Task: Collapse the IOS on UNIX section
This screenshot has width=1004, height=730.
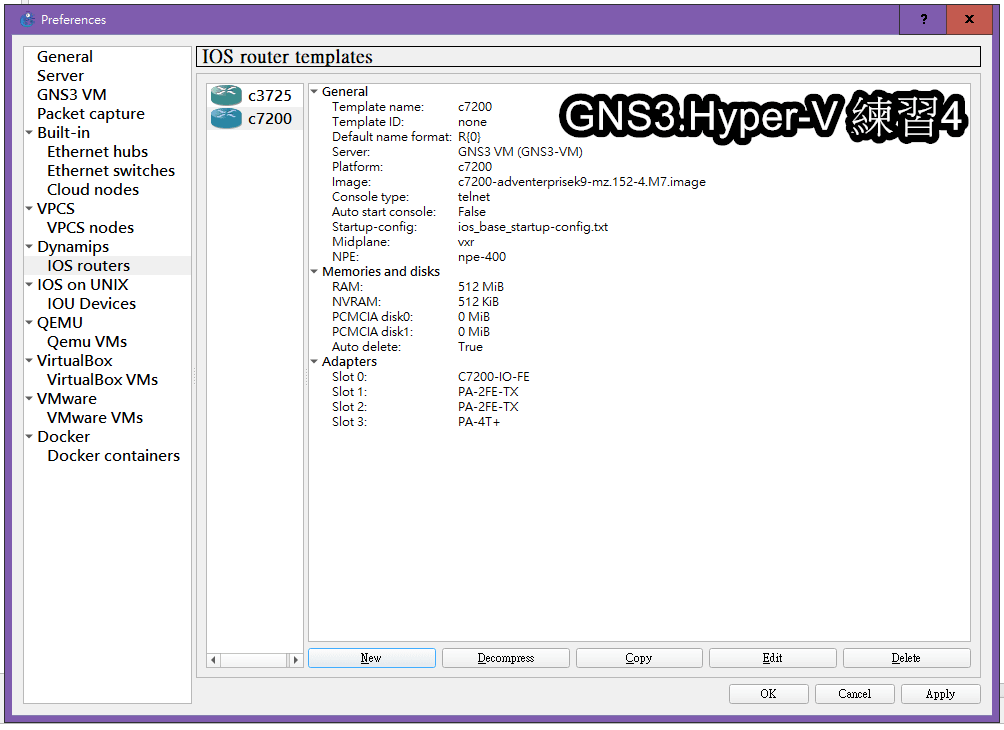Action: coord(29,284)
